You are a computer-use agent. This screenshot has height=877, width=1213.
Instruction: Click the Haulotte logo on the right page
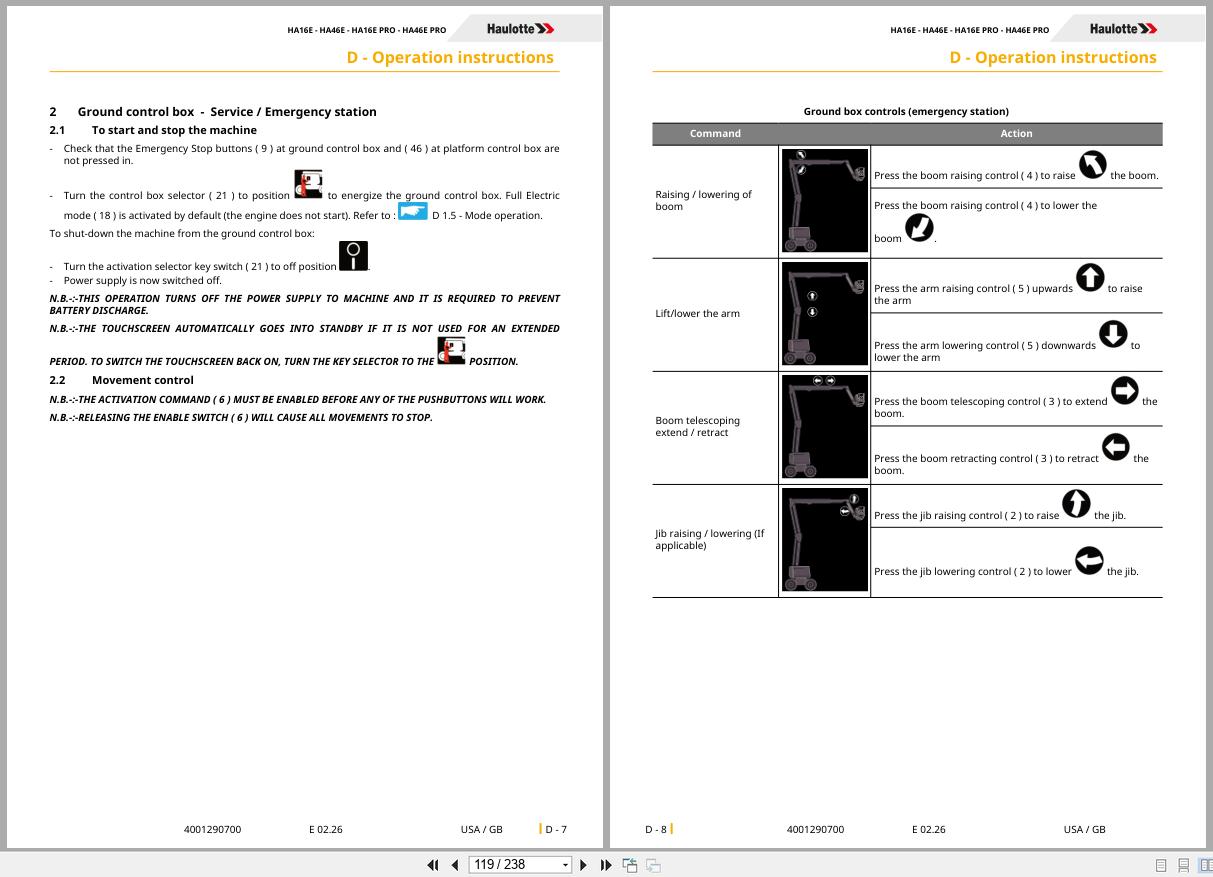coord(1123,29)
